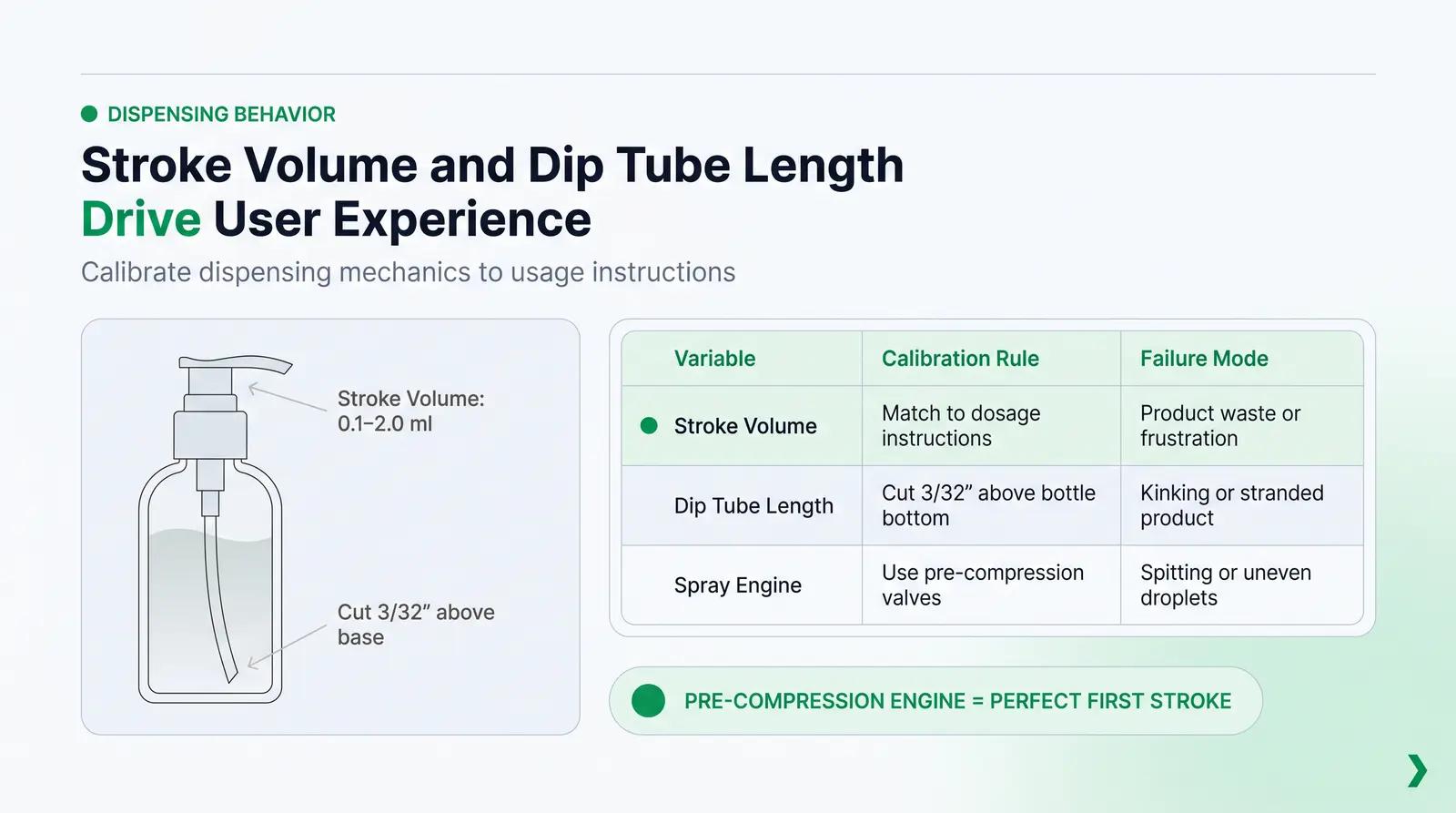Select the Variable column header
Screen dimensions: 1456x813
tap(714, 359)
